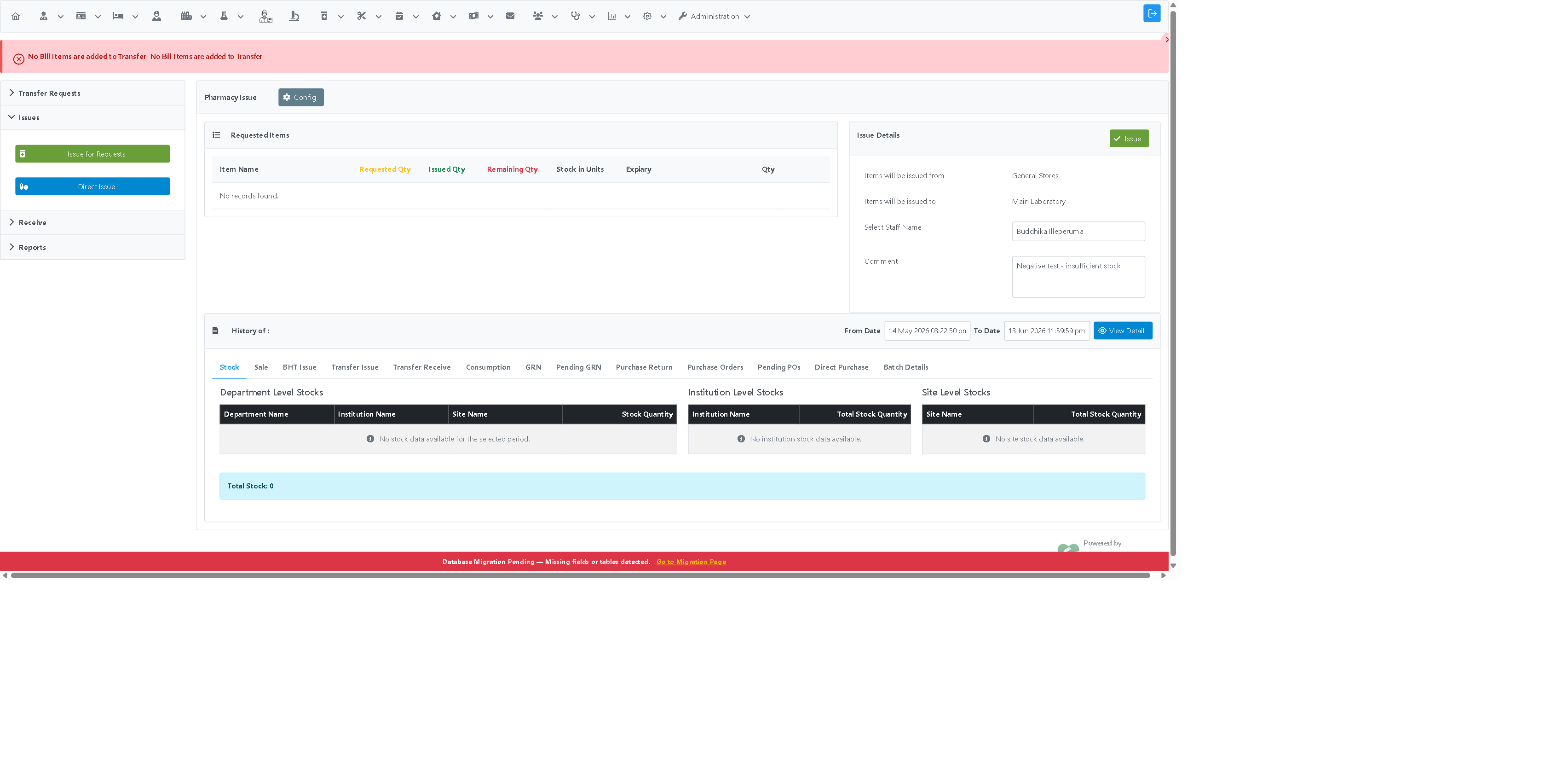The height and width of the screenshot is (766, 1568).
Task: Click the ID card menu icon
Action: (81, 17)
